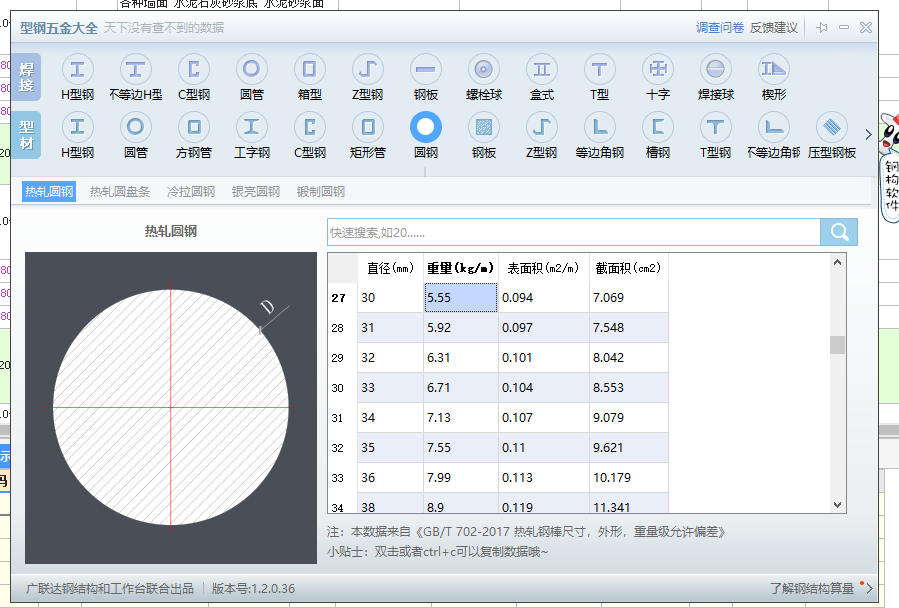Open the 反馈建议 link
The height and width of the screenshot is (608, 899).
click(774, 28)
